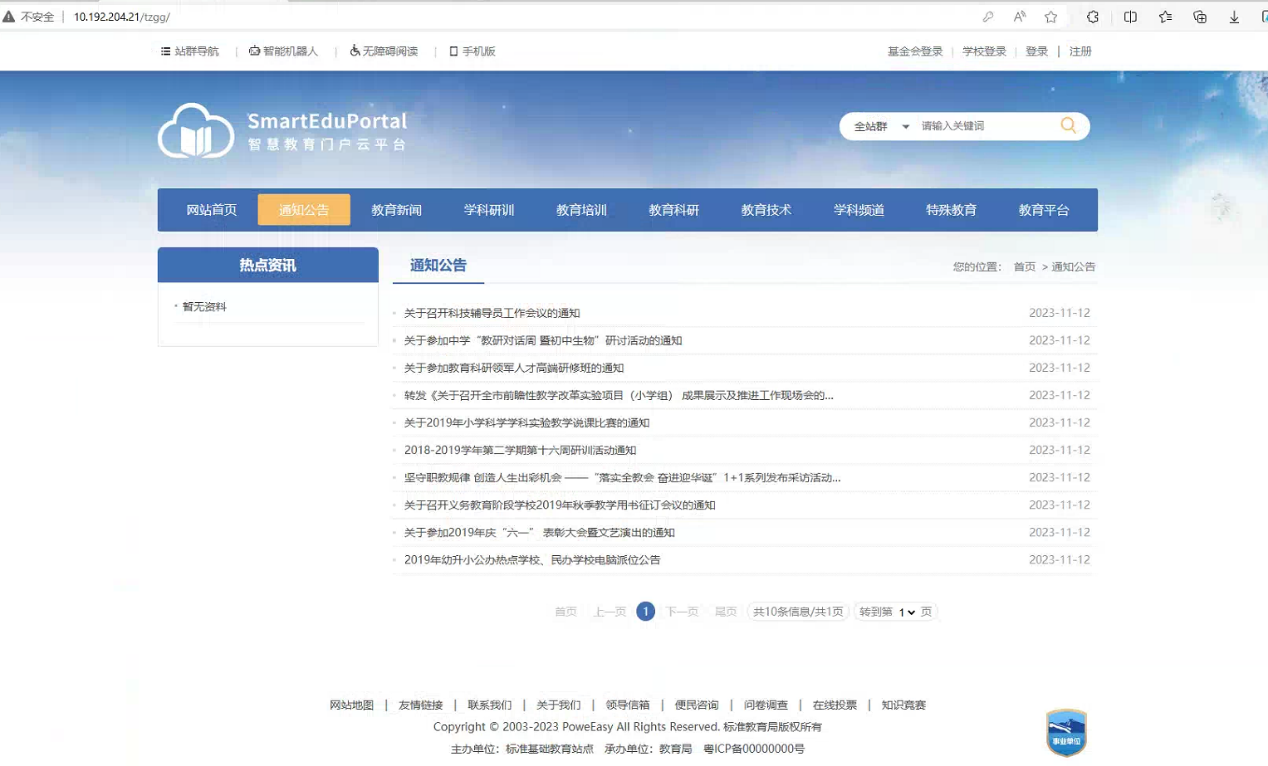
Task: Click the 事业单位 badge icon in footer
Action: coord(1066,733)
